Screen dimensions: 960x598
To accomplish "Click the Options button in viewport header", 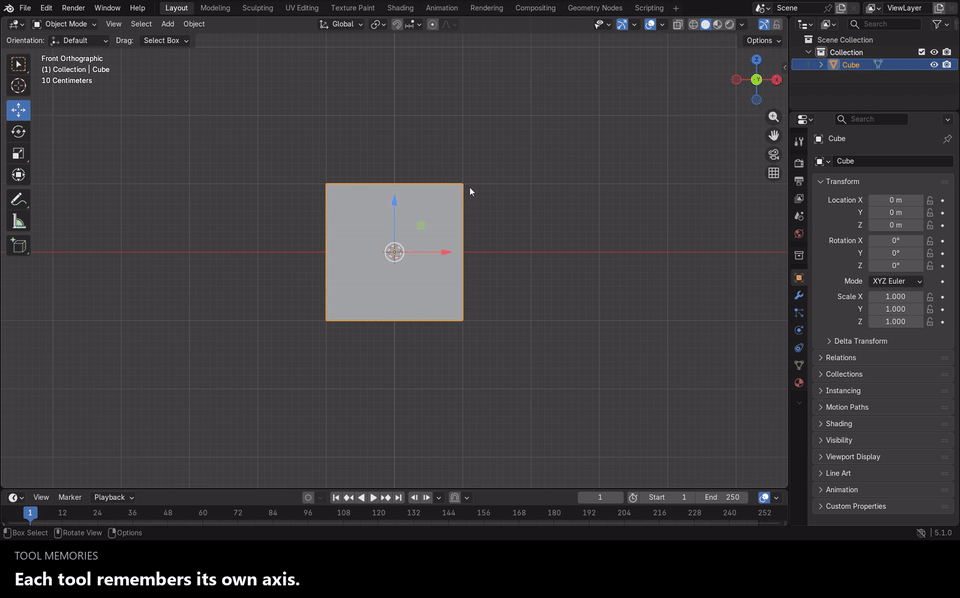I will click(762, 40).
